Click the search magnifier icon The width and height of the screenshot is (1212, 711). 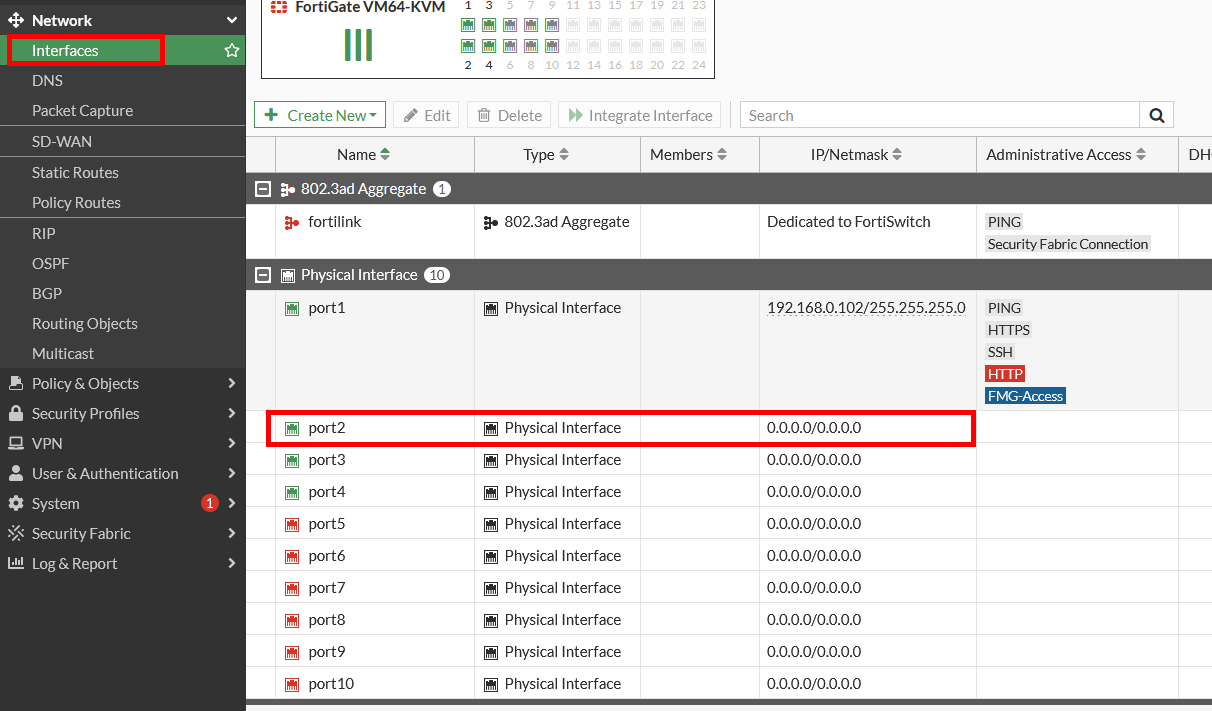coord(1156,115)
